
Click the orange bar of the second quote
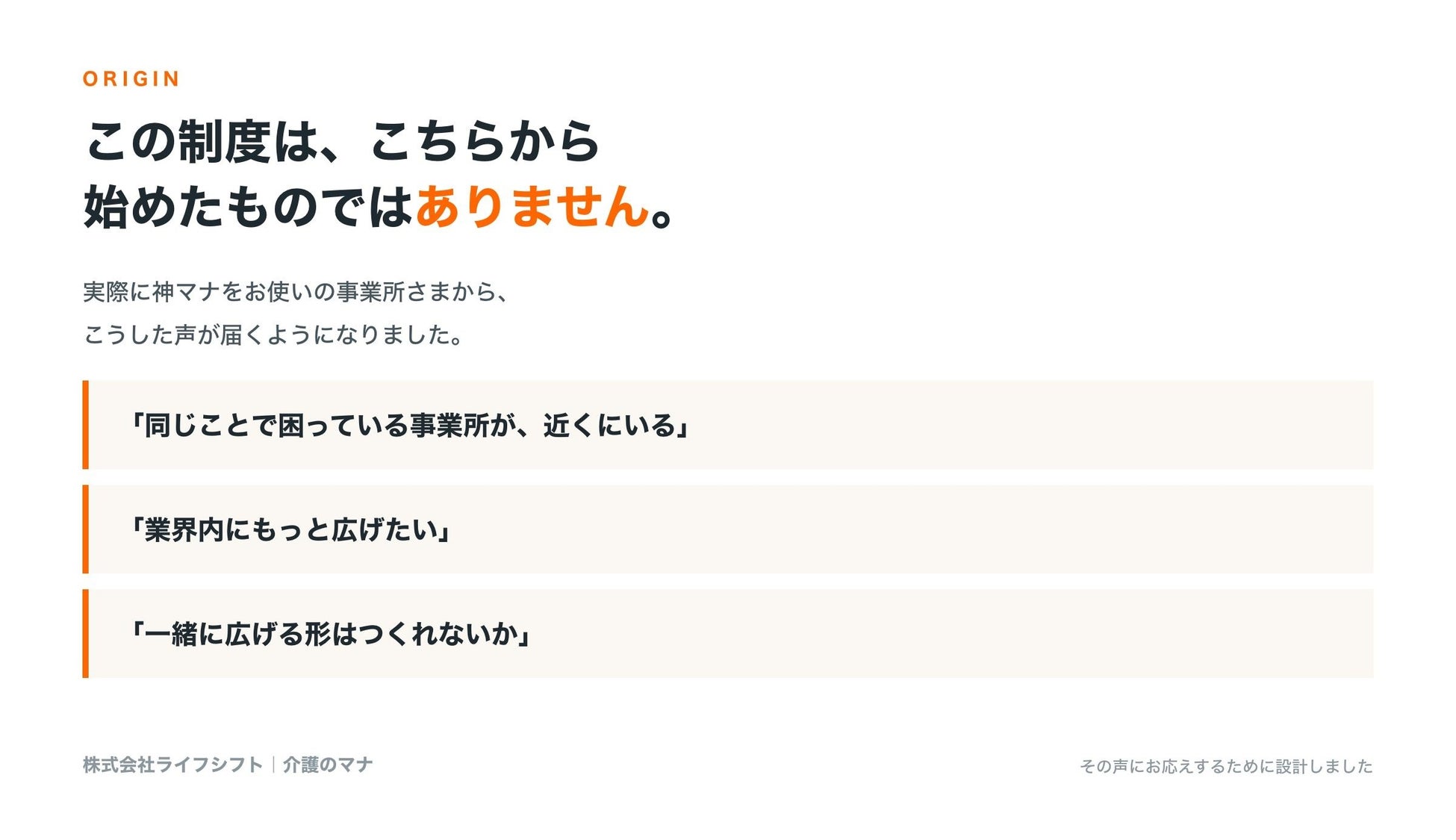(x=85, y=529)
